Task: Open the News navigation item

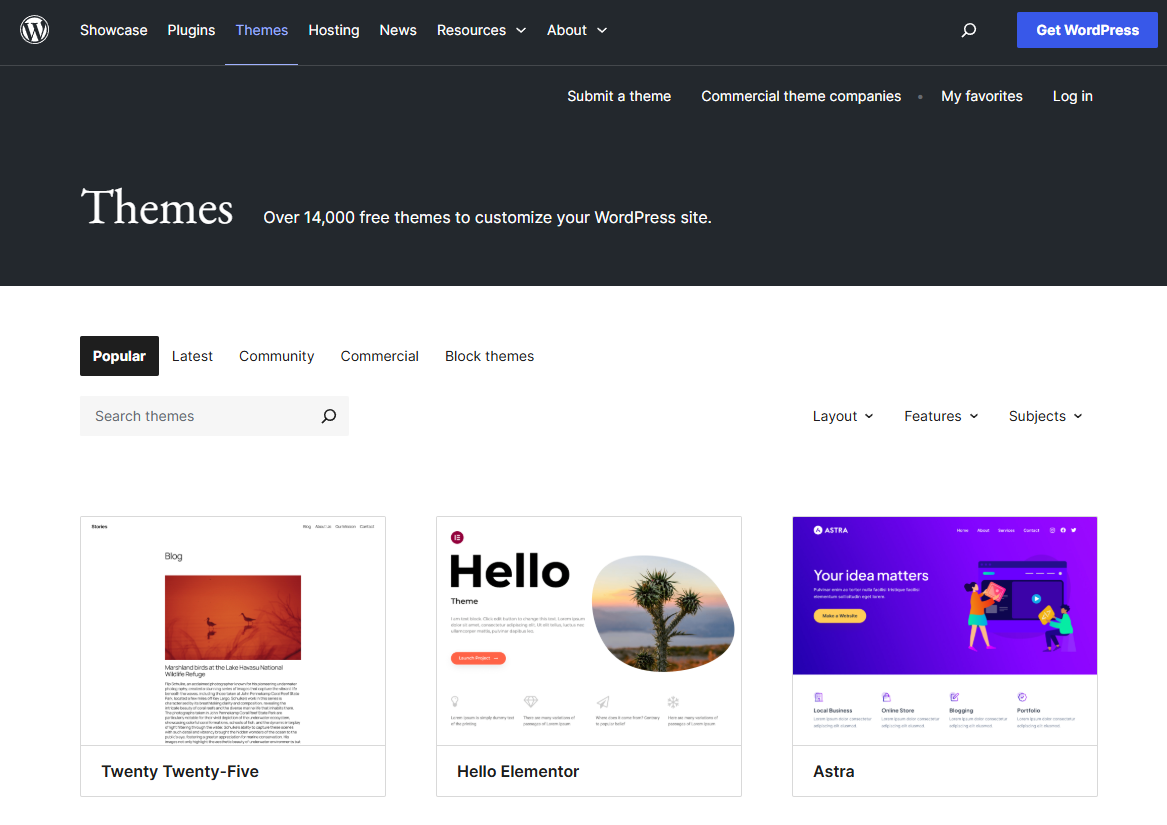Action: coord(398,31)
